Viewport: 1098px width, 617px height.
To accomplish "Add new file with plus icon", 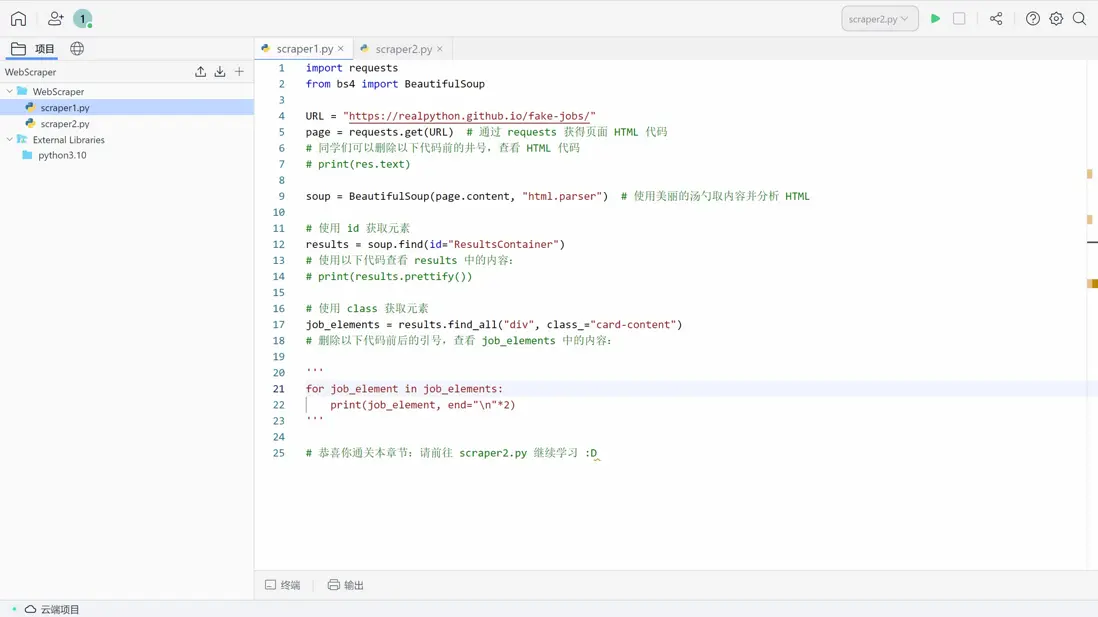I will tap(239, 72).
